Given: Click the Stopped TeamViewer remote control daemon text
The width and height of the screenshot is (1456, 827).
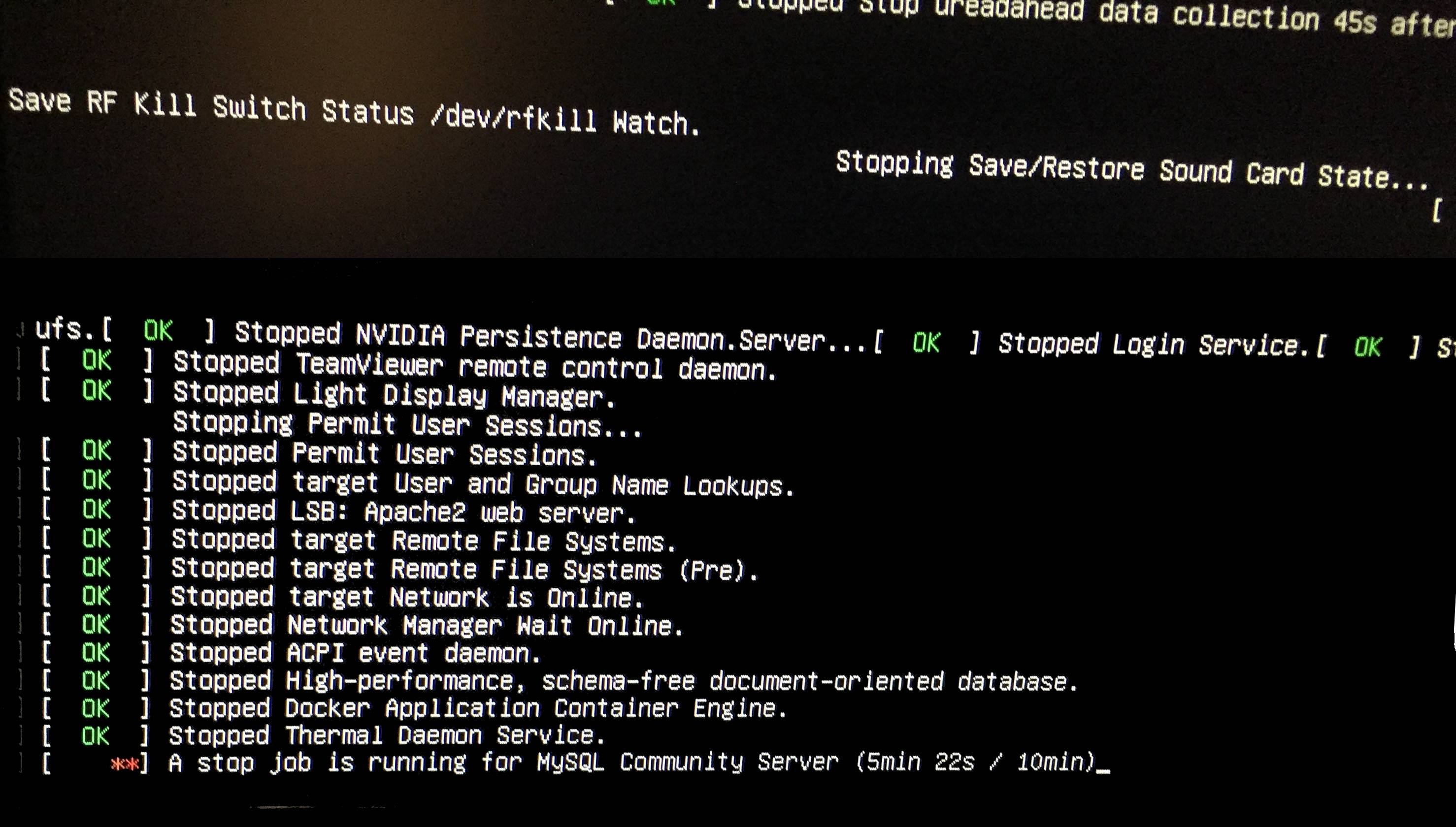Looking at the screenshot, I should click(475, 366).
